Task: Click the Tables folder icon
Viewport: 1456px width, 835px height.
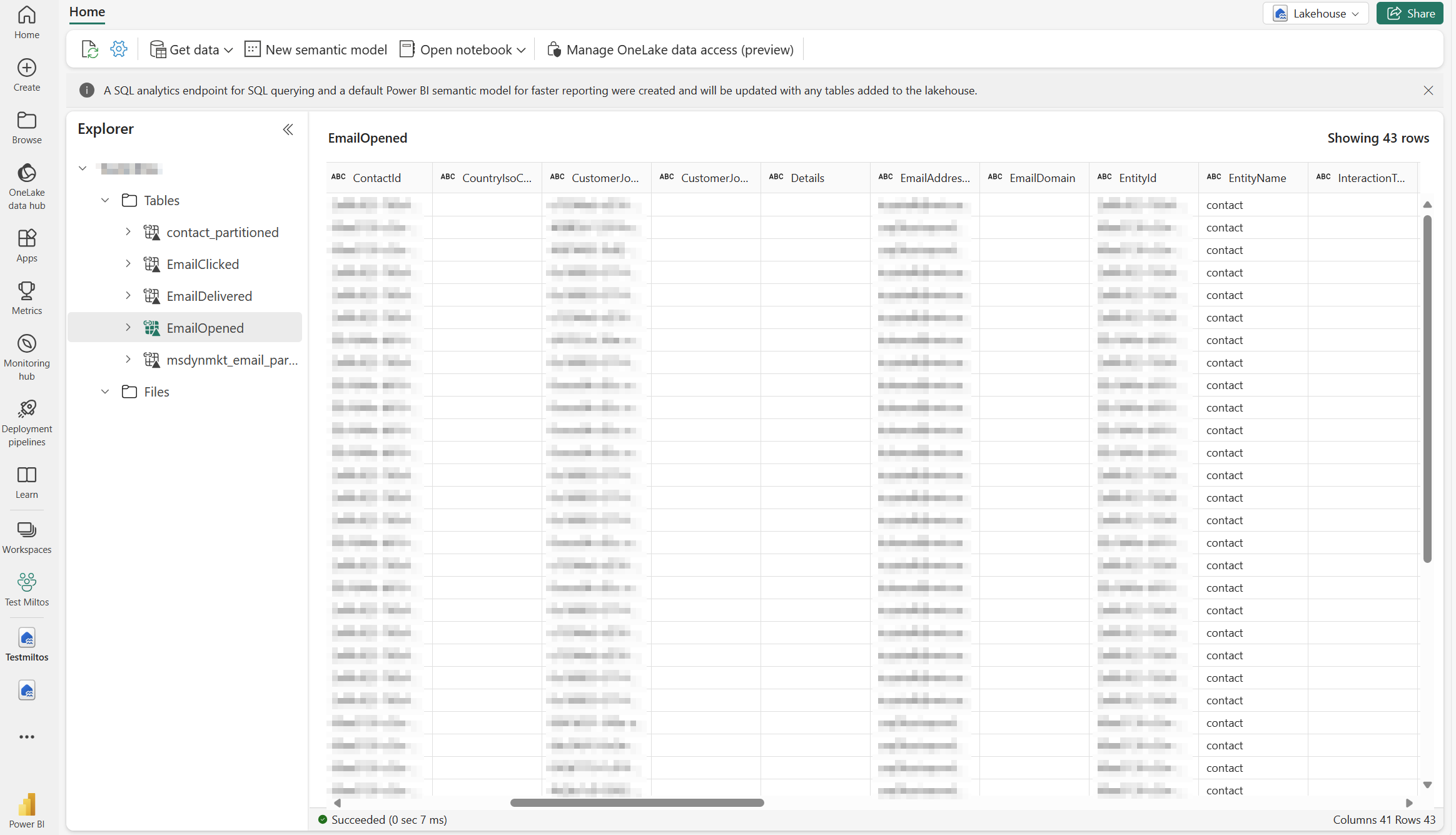Action: click(x=129, y=200)
